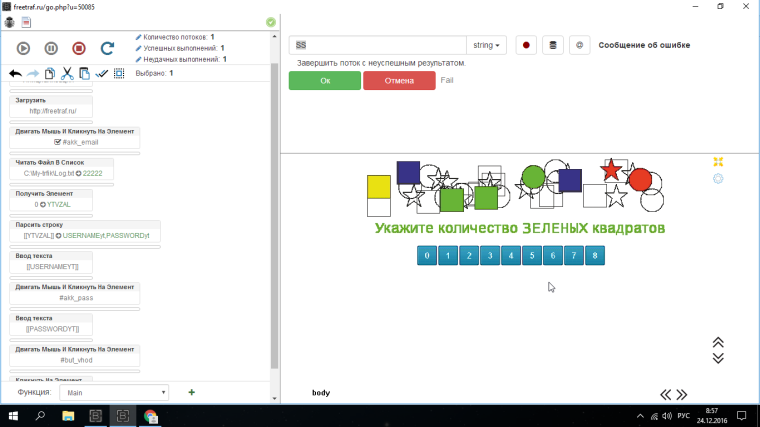Expand the Main function dropdown
The height and width of the screenshot is (427, 760).
coord(114,393)
